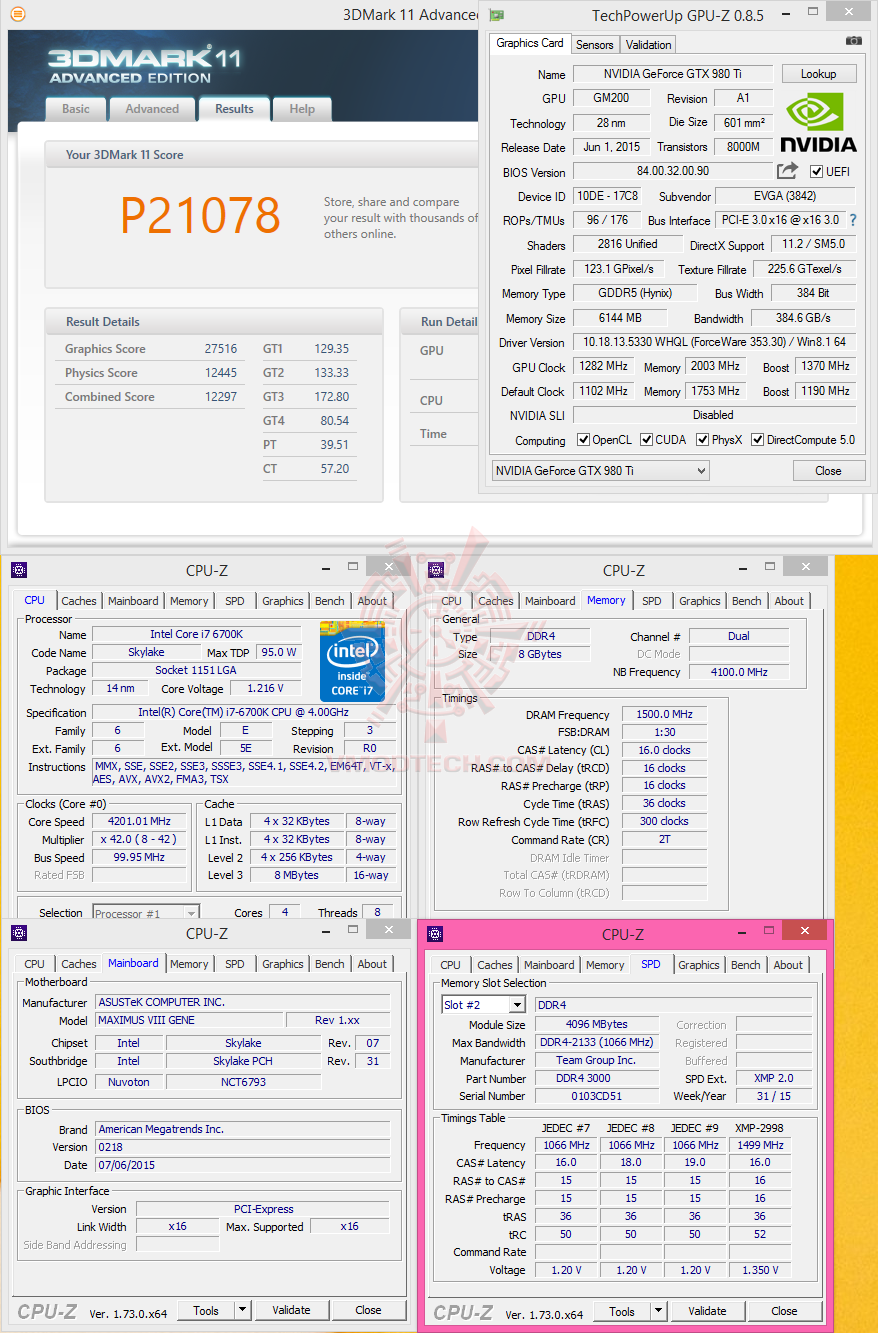This screenshot has height=1333, width=878.
Task: Switch to the Basic tab in 3DMark 11
Action: click(x=76, y=109)
